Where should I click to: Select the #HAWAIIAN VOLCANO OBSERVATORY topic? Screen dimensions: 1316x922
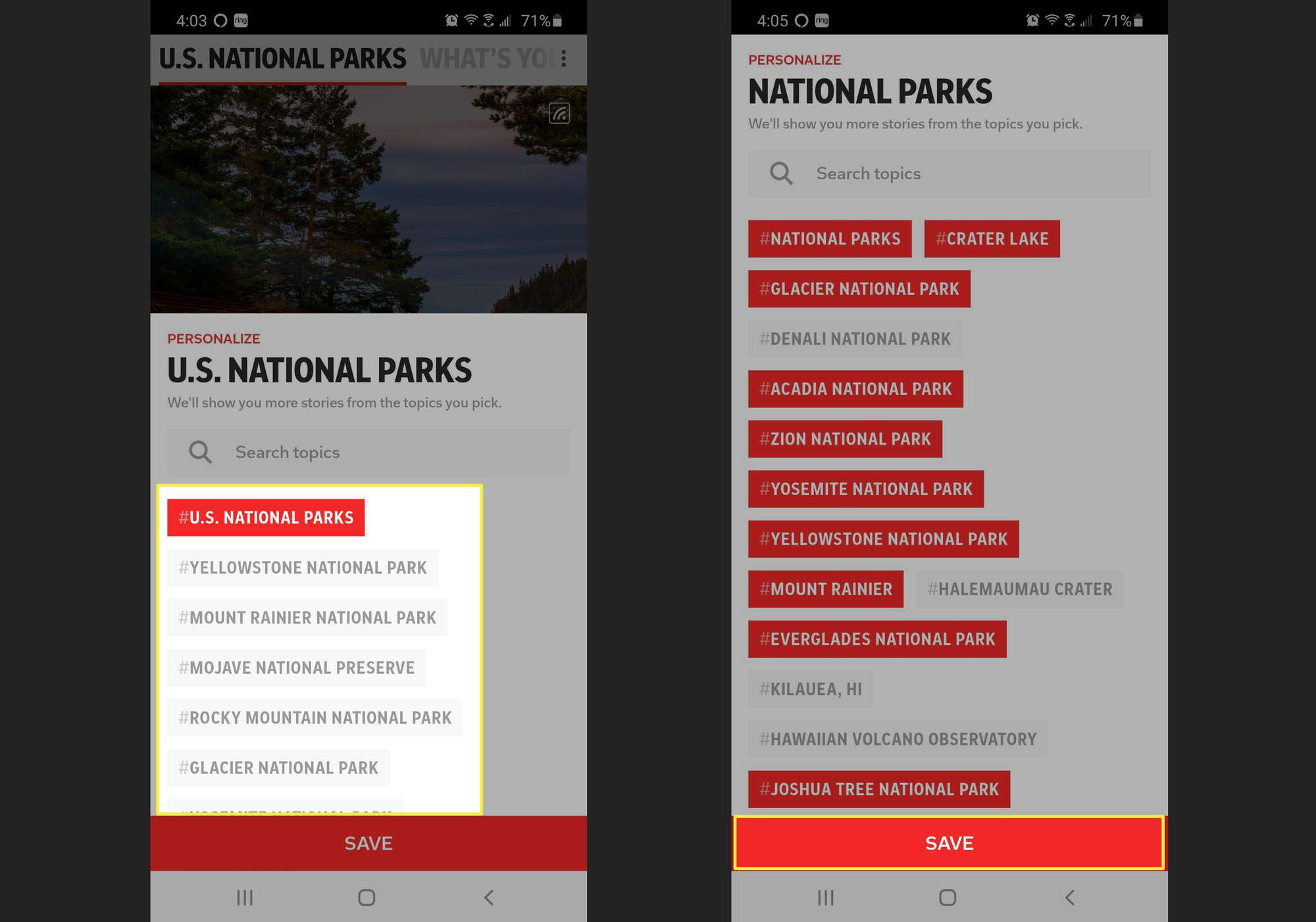point(898,738)
